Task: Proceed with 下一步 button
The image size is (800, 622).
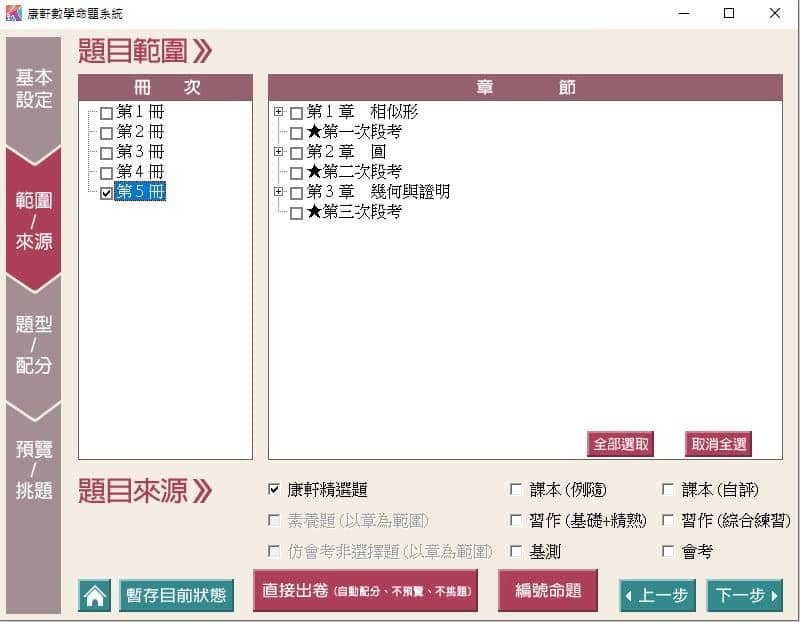Action: (x=745, y=595)
